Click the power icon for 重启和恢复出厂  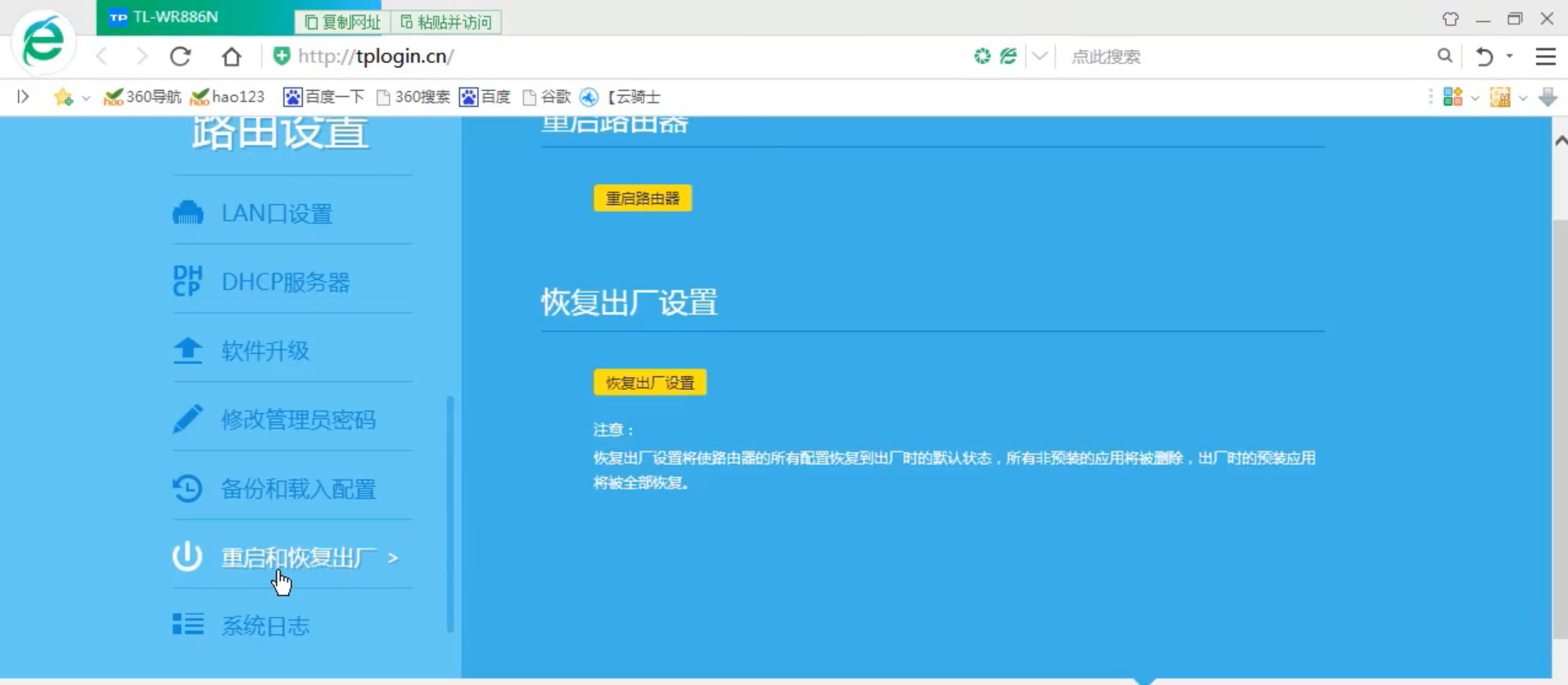(x=188, y=556)
